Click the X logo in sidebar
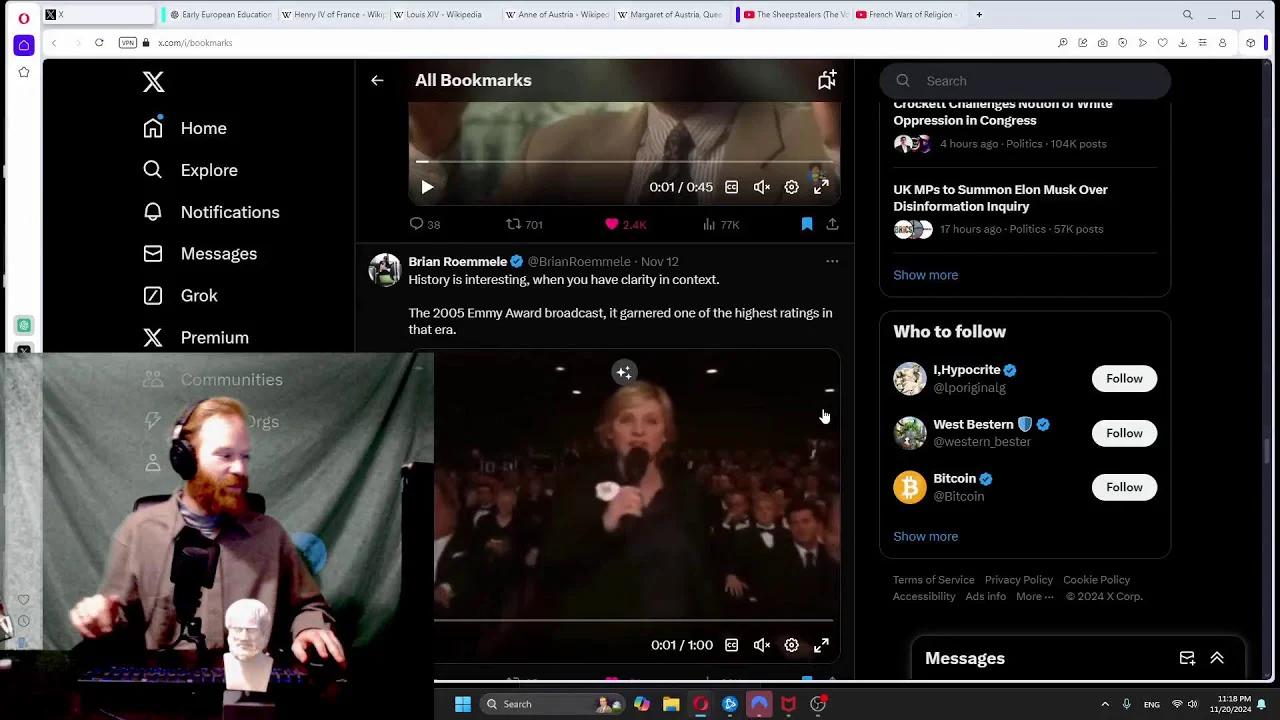1280x720 pixels. 153,82
